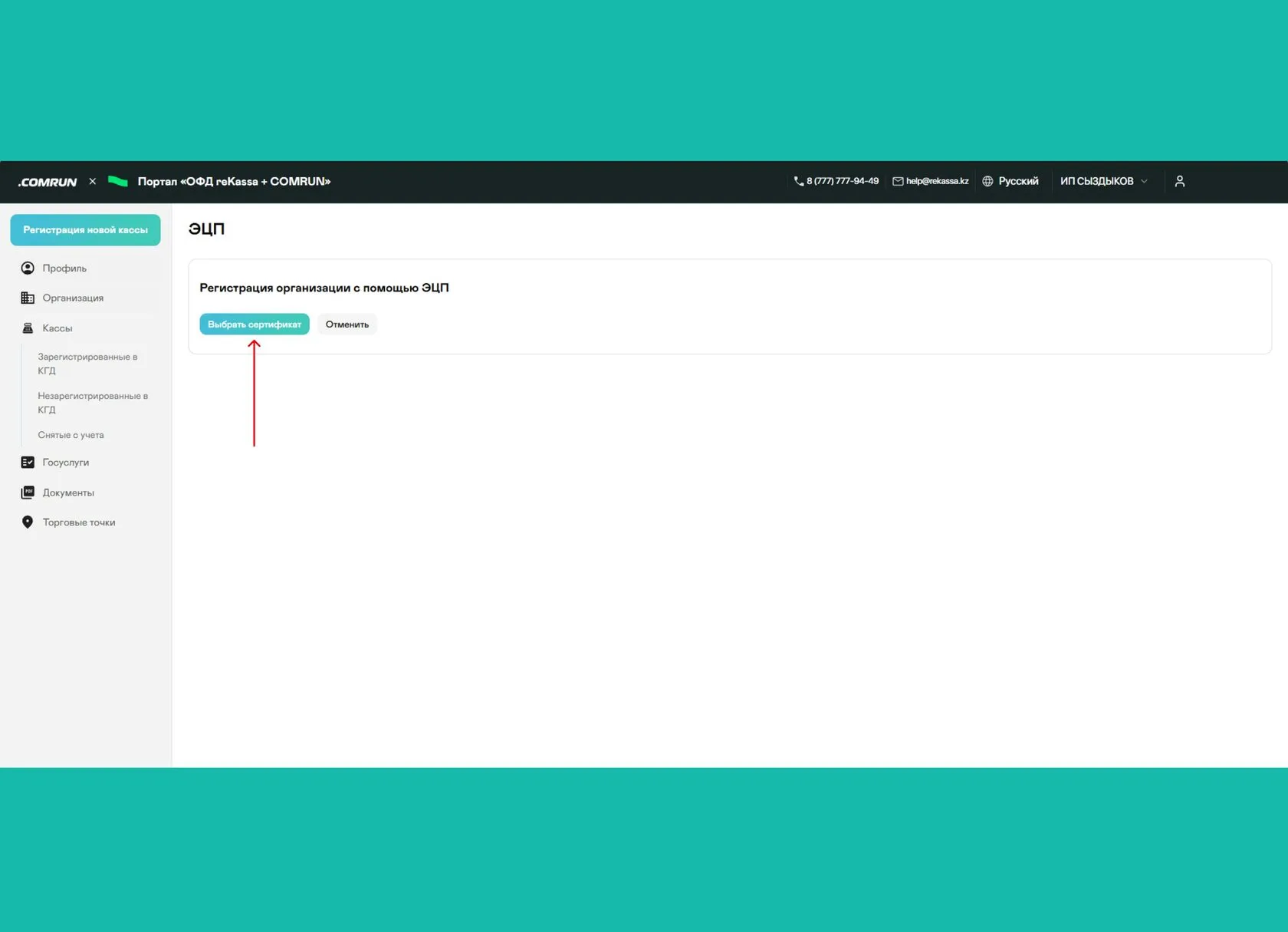This screenshot has height=932, width=1288.
Task: Open the Русский language selector
Action: [1010, 181]
